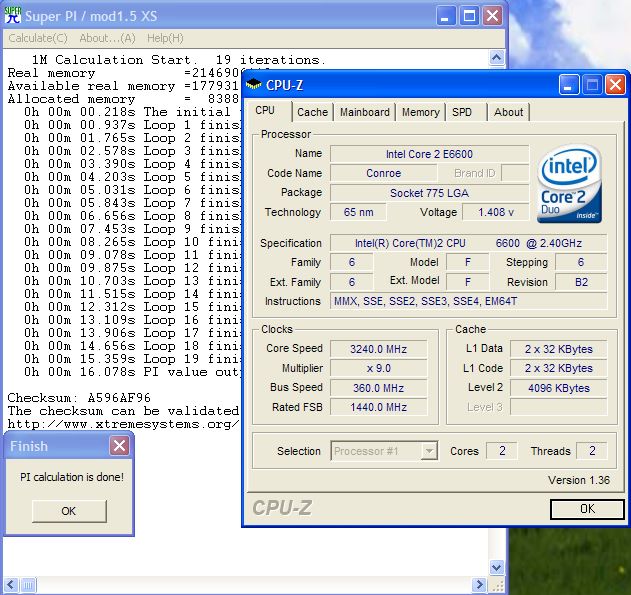Screen dimensions: 631x595
Task: Click the Package value Socket 775 LGA
Action: point(429,193)
